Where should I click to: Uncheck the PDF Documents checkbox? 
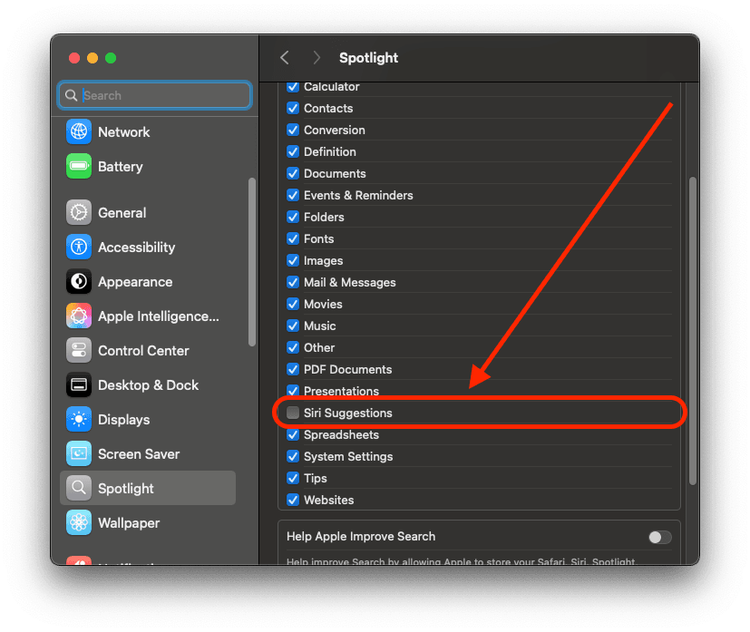(293, 369)
